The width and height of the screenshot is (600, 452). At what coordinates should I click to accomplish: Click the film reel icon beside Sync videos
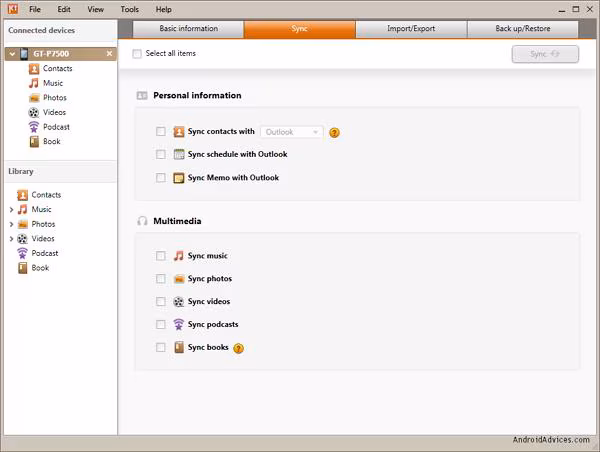[179, 302]
